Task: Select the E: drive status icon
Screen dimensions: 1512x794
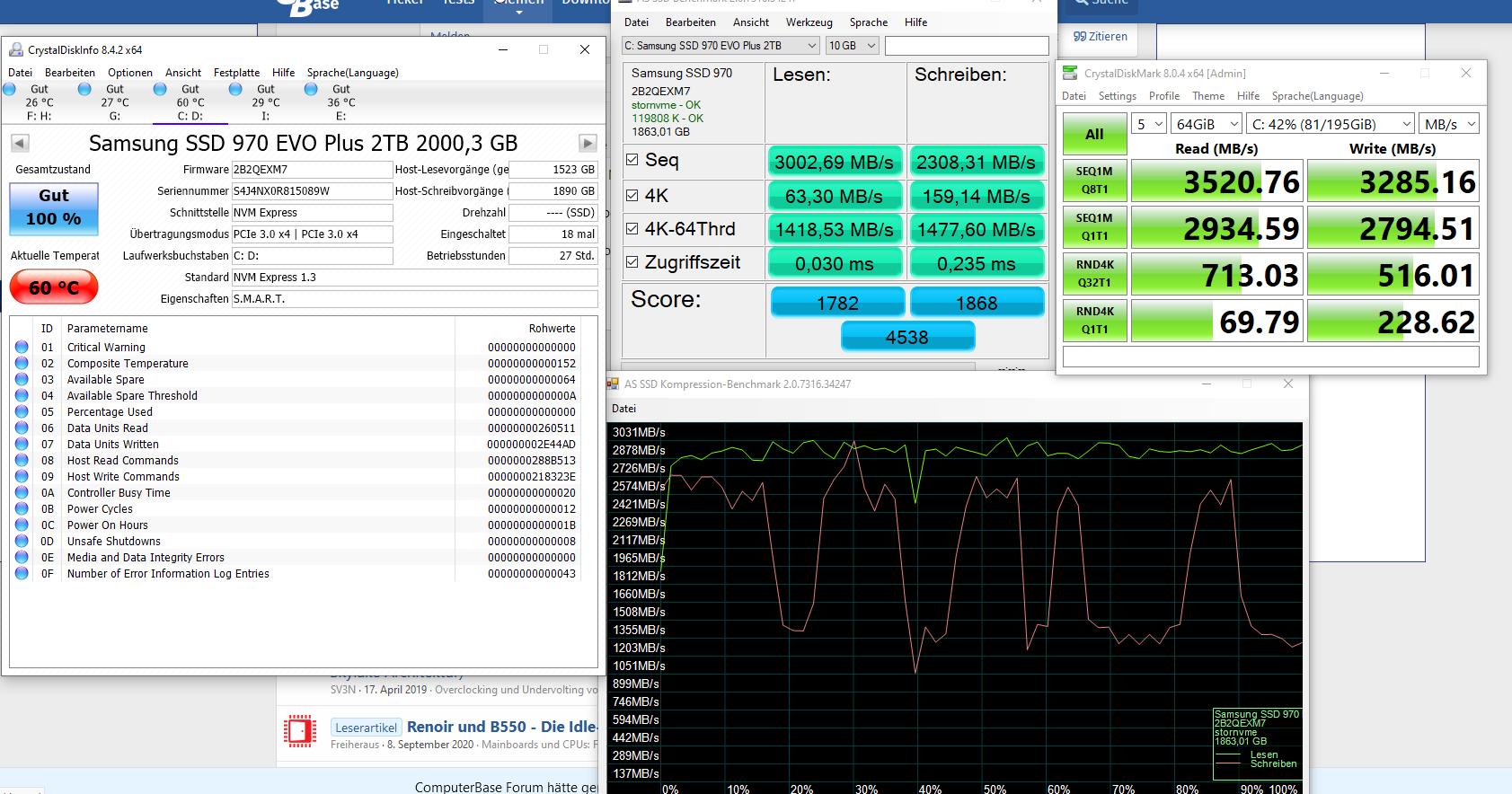Action: (x=312, y=89)
